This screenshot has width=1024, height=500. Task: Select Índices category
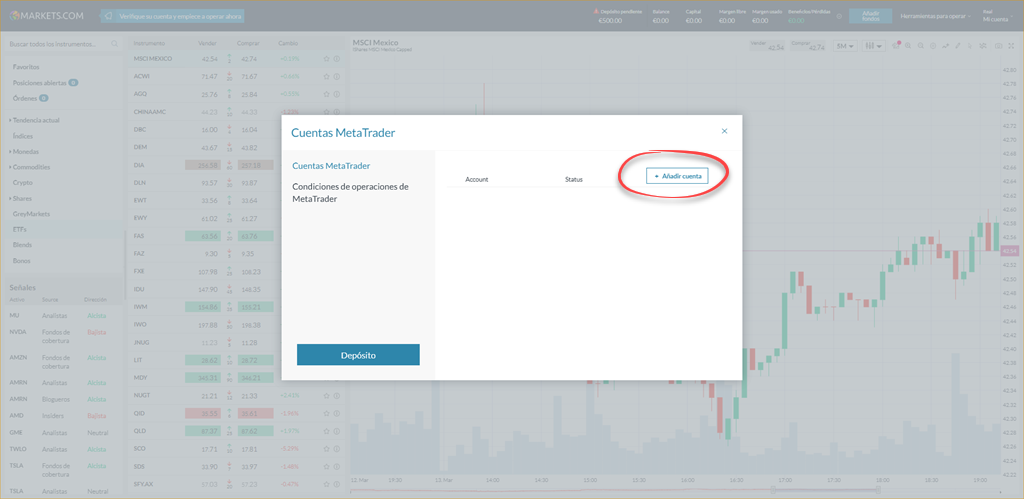tap(23, 136)
